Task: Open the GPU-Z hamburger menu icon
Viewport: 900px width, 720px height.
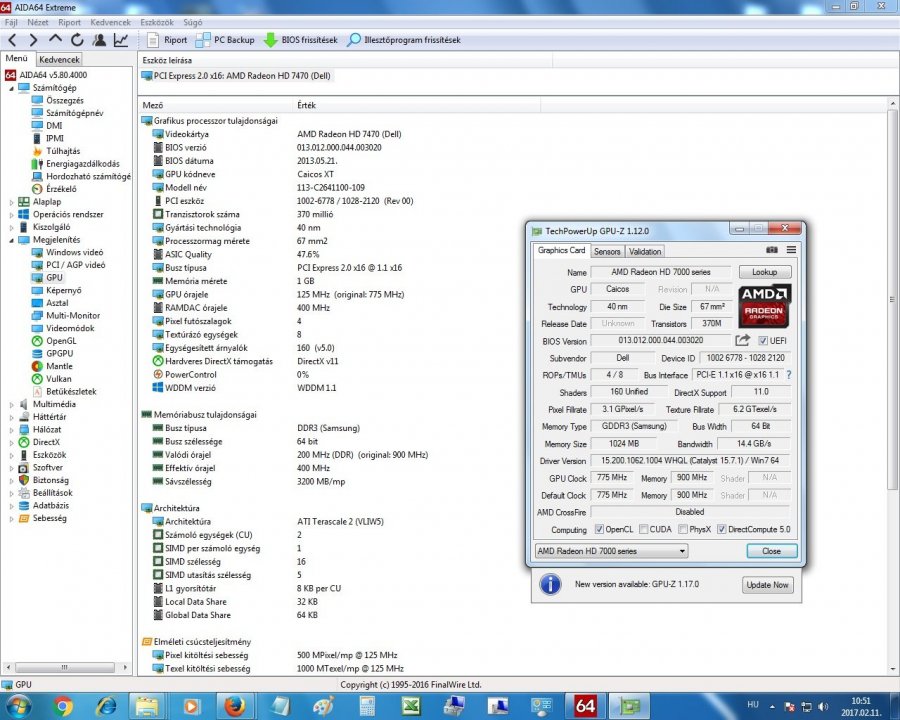Action: click(792, 250)
